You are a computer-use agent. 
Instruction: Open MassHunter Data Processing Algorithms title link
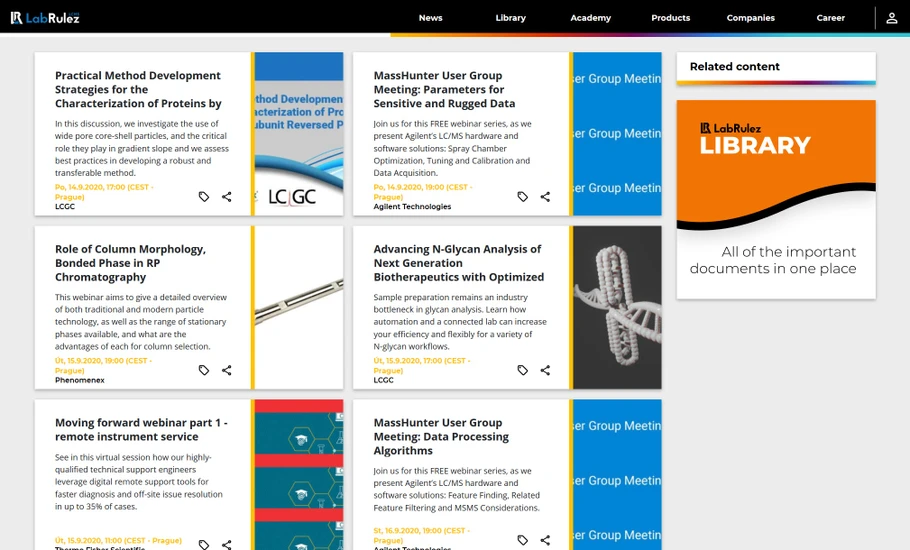tap(441, 436)
